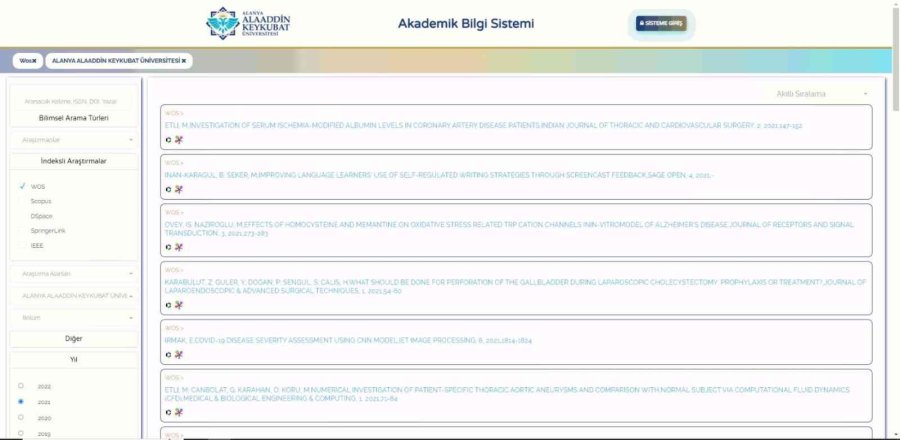
Task: Remove the Alanya Alaaddin Keykubat Üniversitesi filter tag
Action: 184,61
